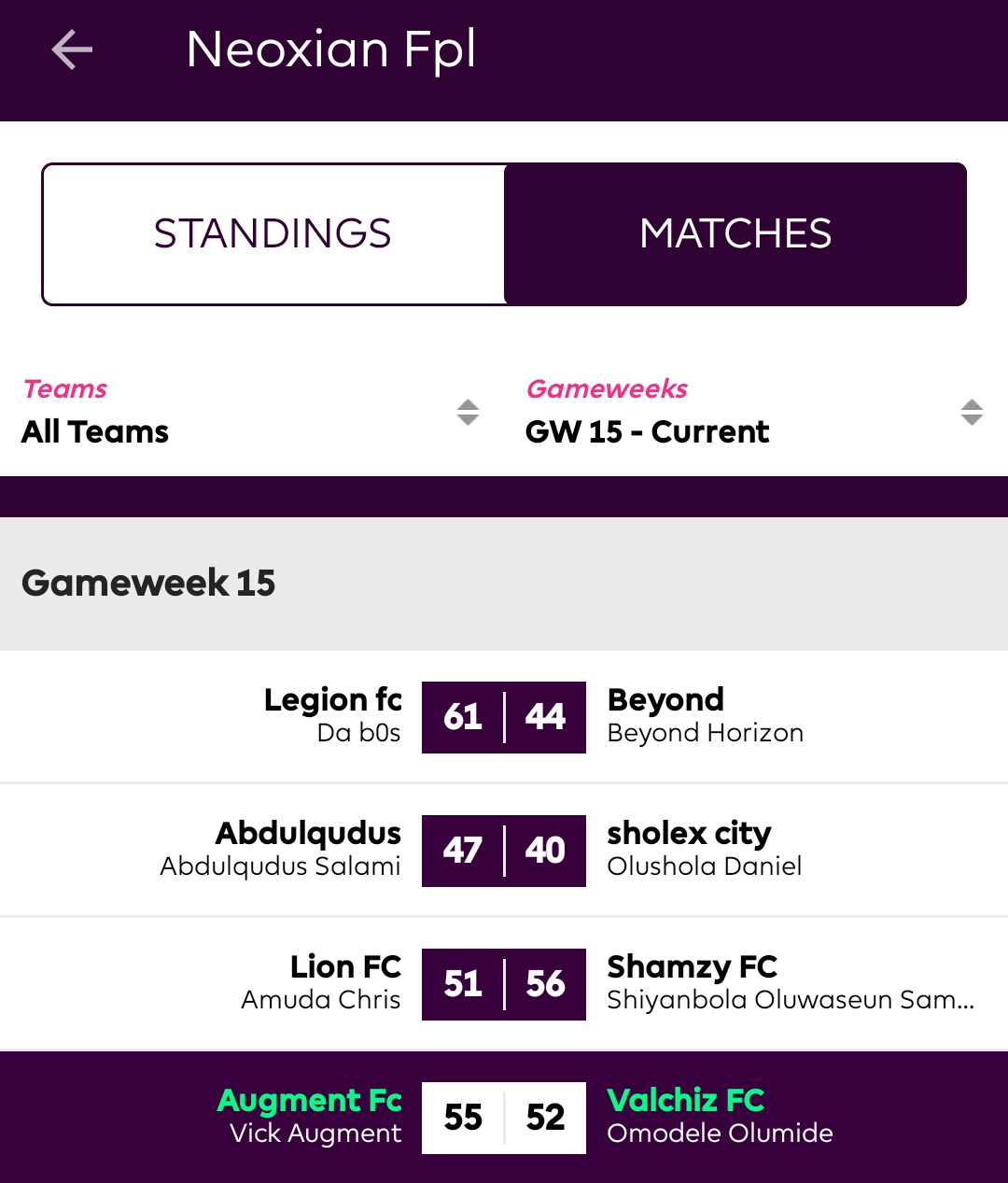The width and height of the screenshot is (1008, 1183).
Task: Open the Lion FC vs Shamzy FC score
Action: point(504,984)
